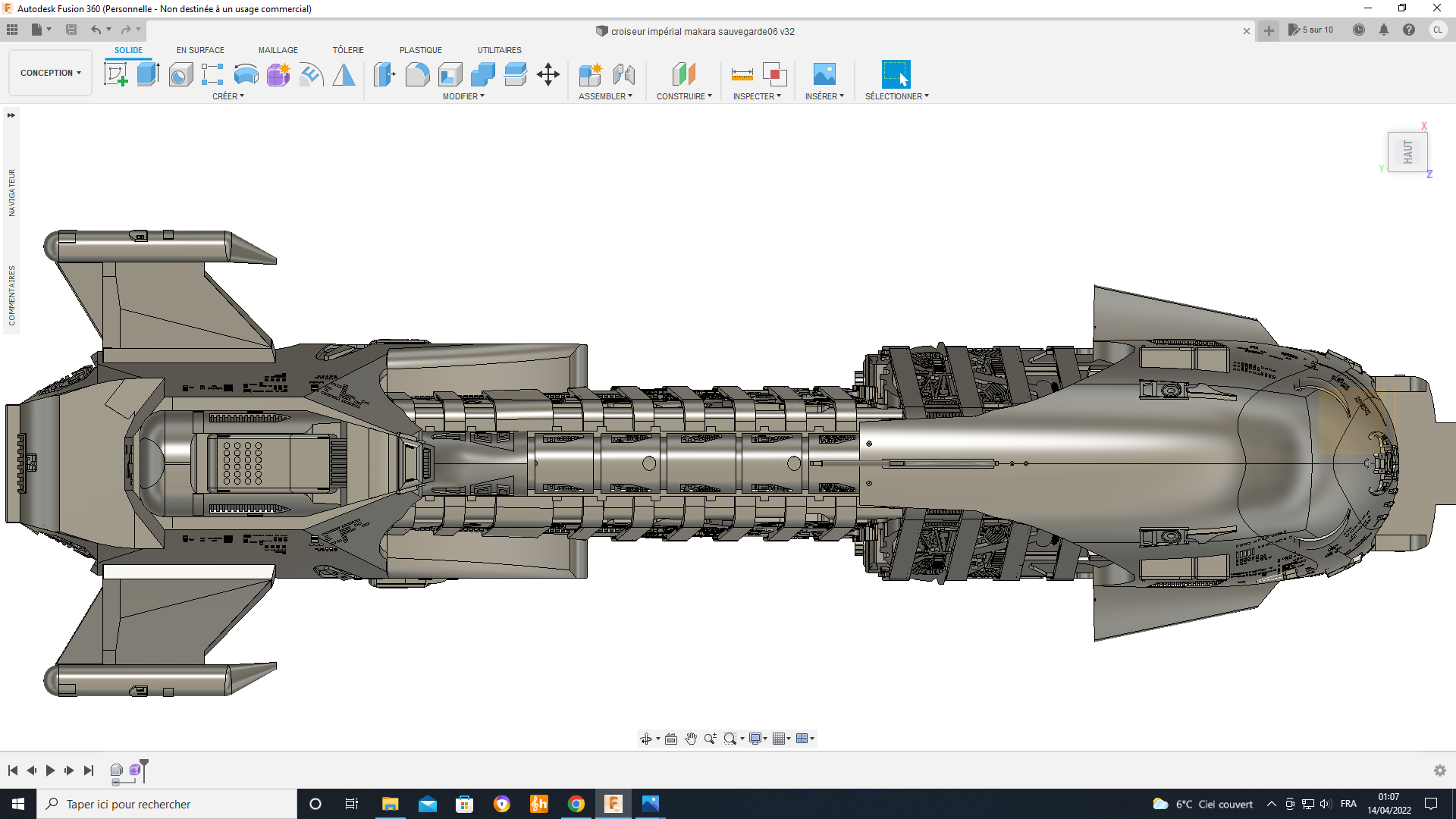This screenshot has height=819, width=1456.
Task: Open Google Chrome from the taskbar
Action: [x=576, y=804]
